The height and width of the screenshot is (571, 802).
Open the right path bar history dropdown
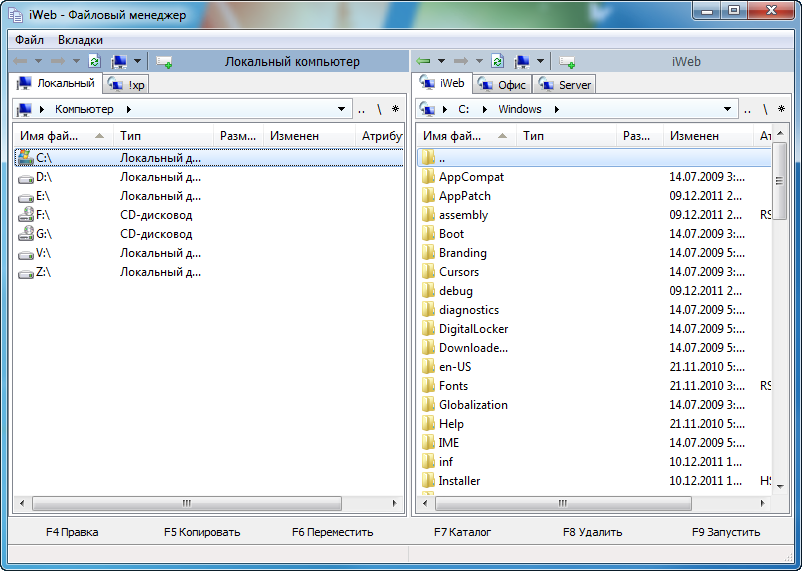tap(728, 109)
